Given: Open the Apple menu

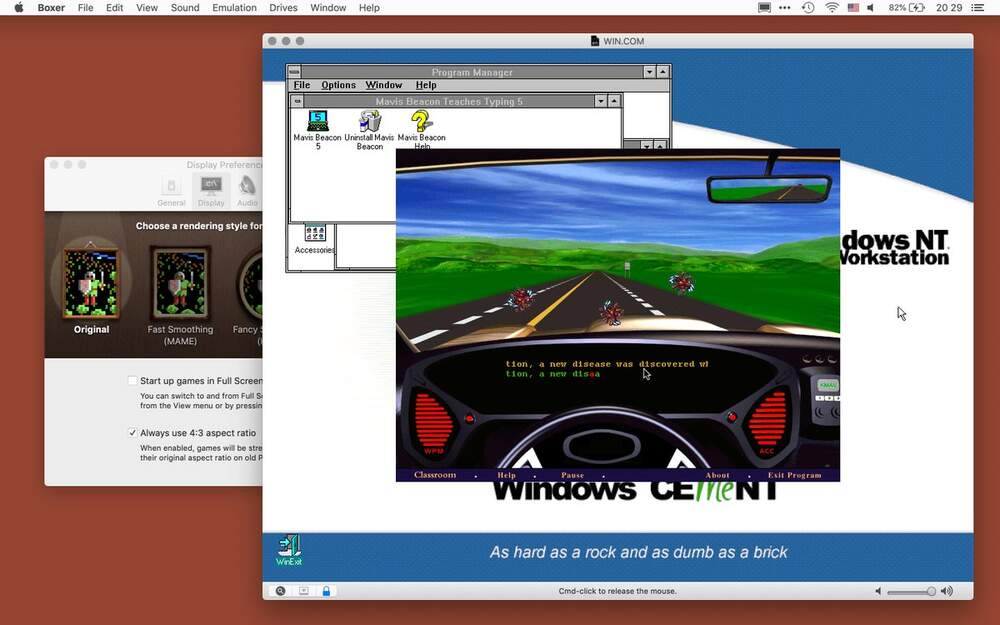Looking at the screenshot, I should point(18,8).
